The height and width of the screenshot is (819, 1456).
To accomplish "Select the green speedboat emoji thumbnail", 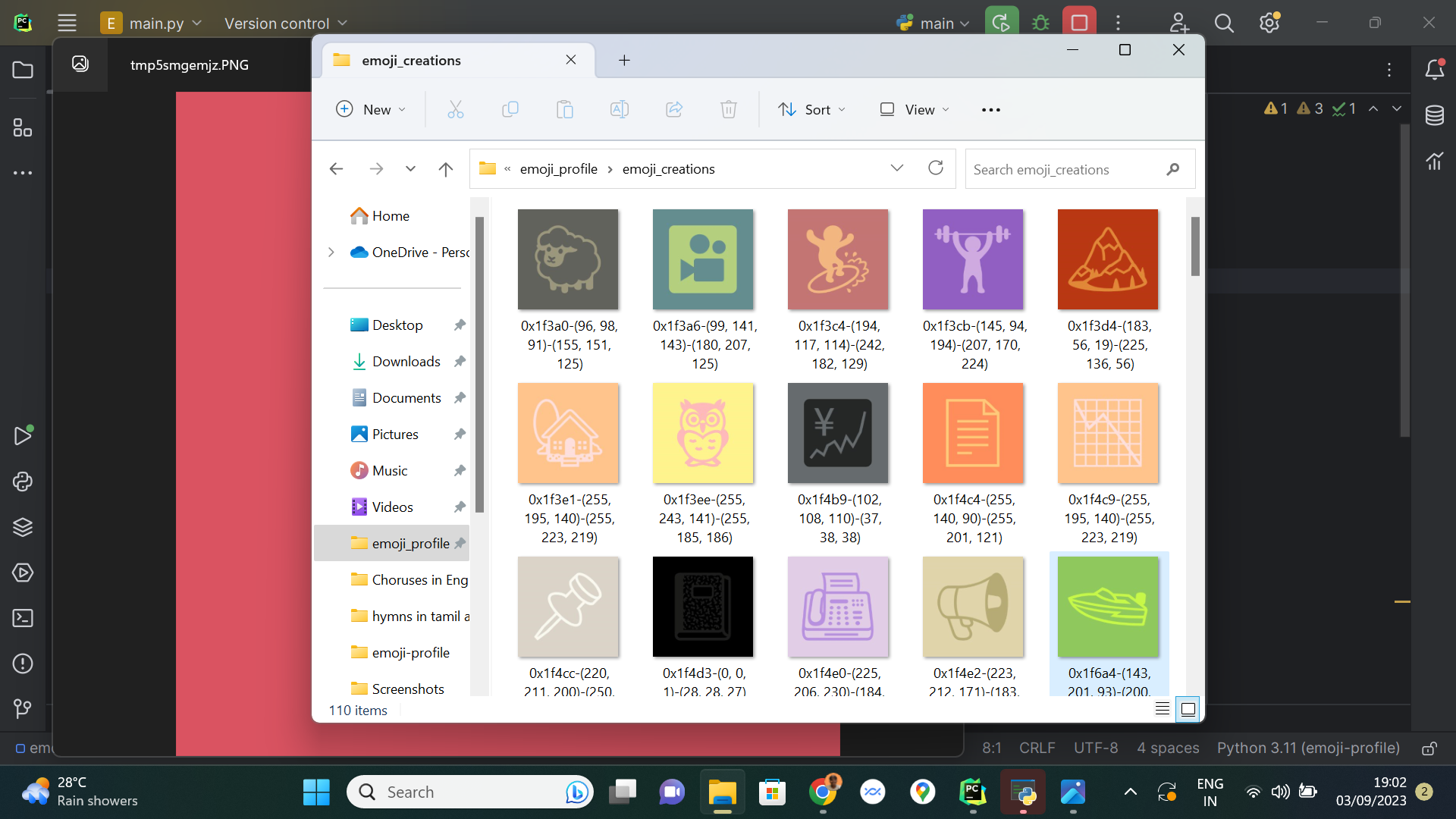I will (x=1108, y=607).
